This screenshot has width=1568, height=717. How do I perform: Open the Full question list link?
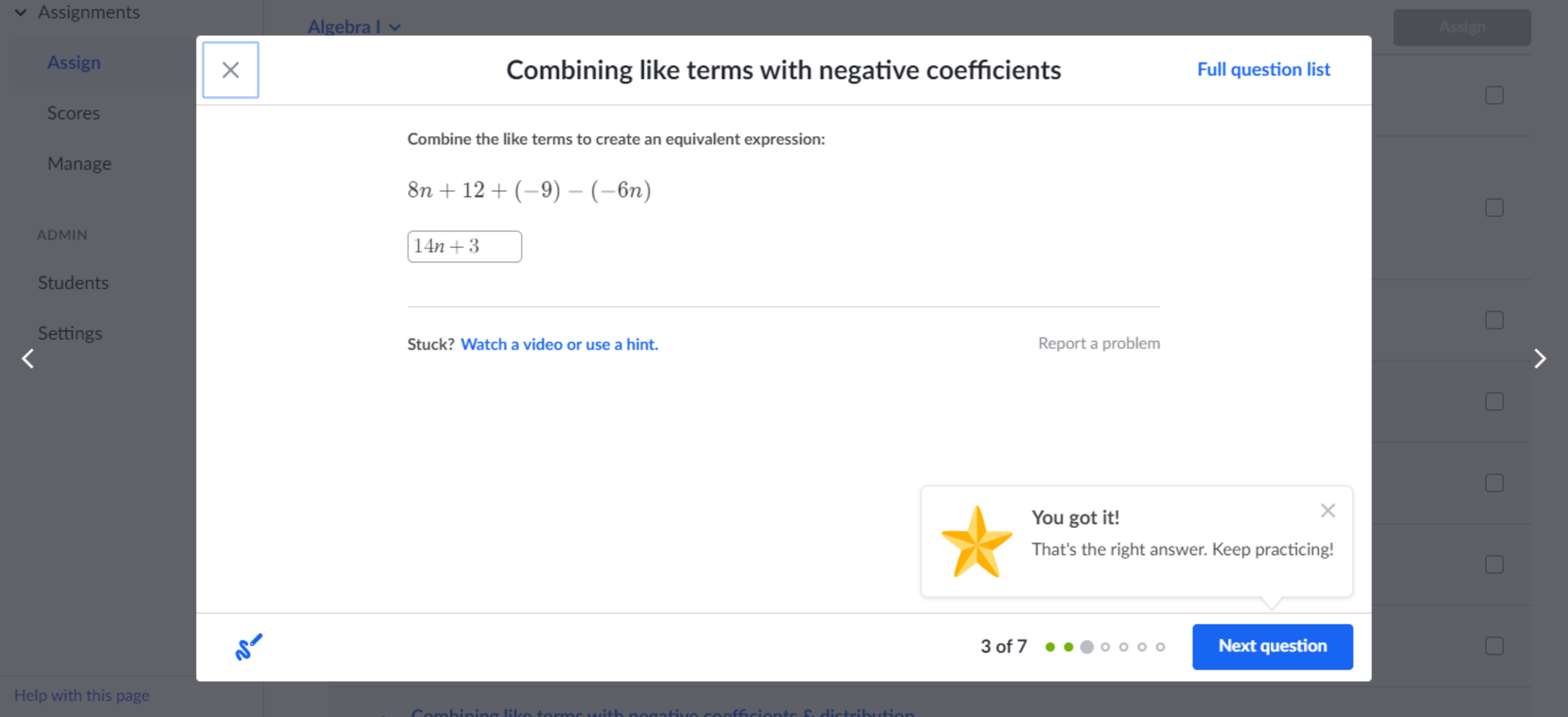(1263, 70)
